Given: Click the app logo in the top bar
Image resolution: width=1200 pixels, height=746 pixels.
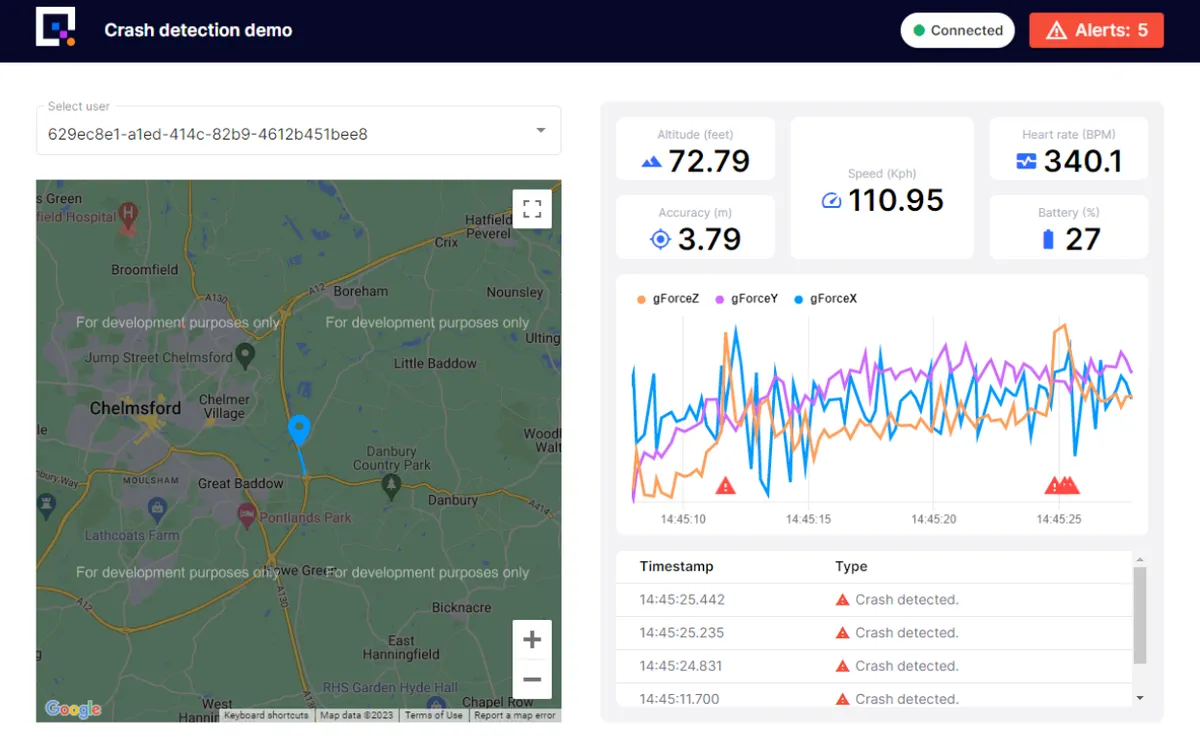Looking at the screenshot, I should pos(57,30).
